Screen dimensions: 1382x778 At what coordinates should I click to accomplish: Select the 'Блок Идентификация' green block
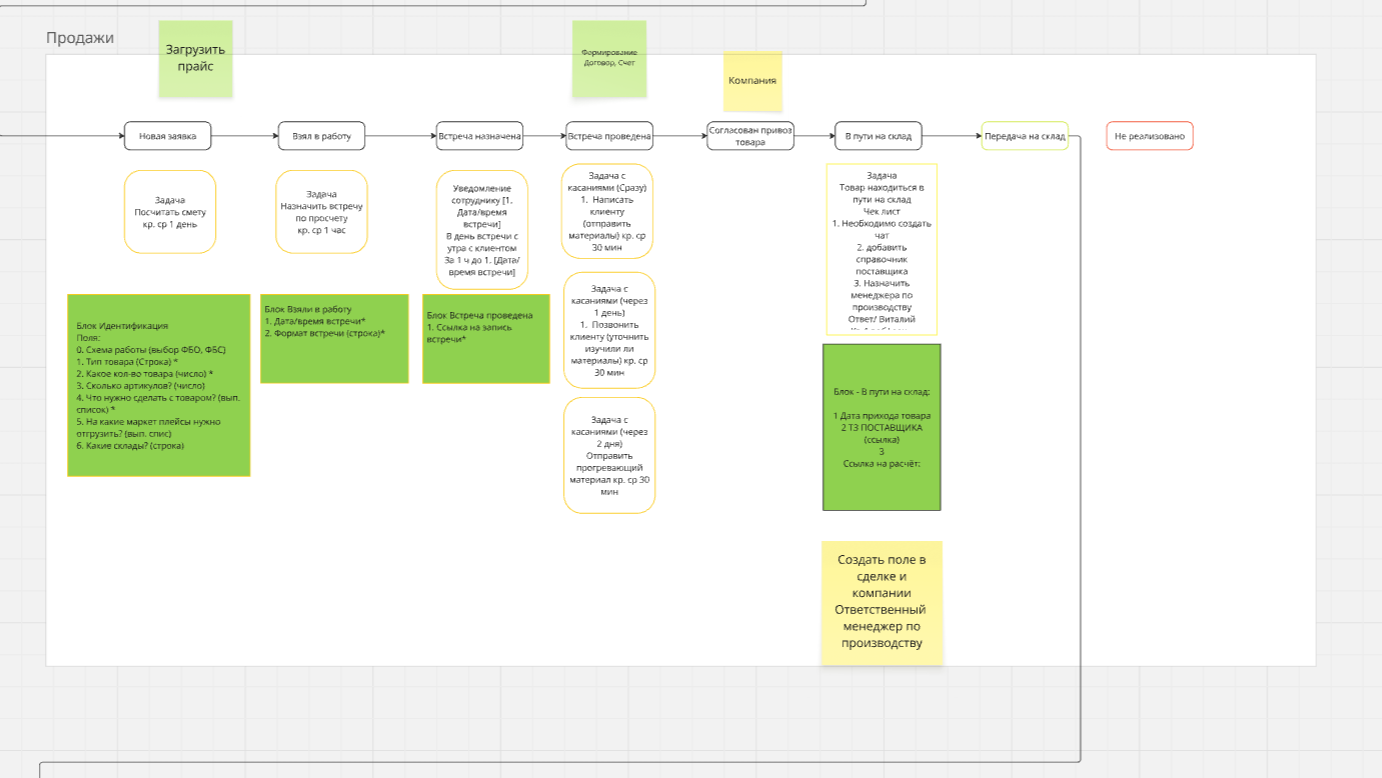159,385
